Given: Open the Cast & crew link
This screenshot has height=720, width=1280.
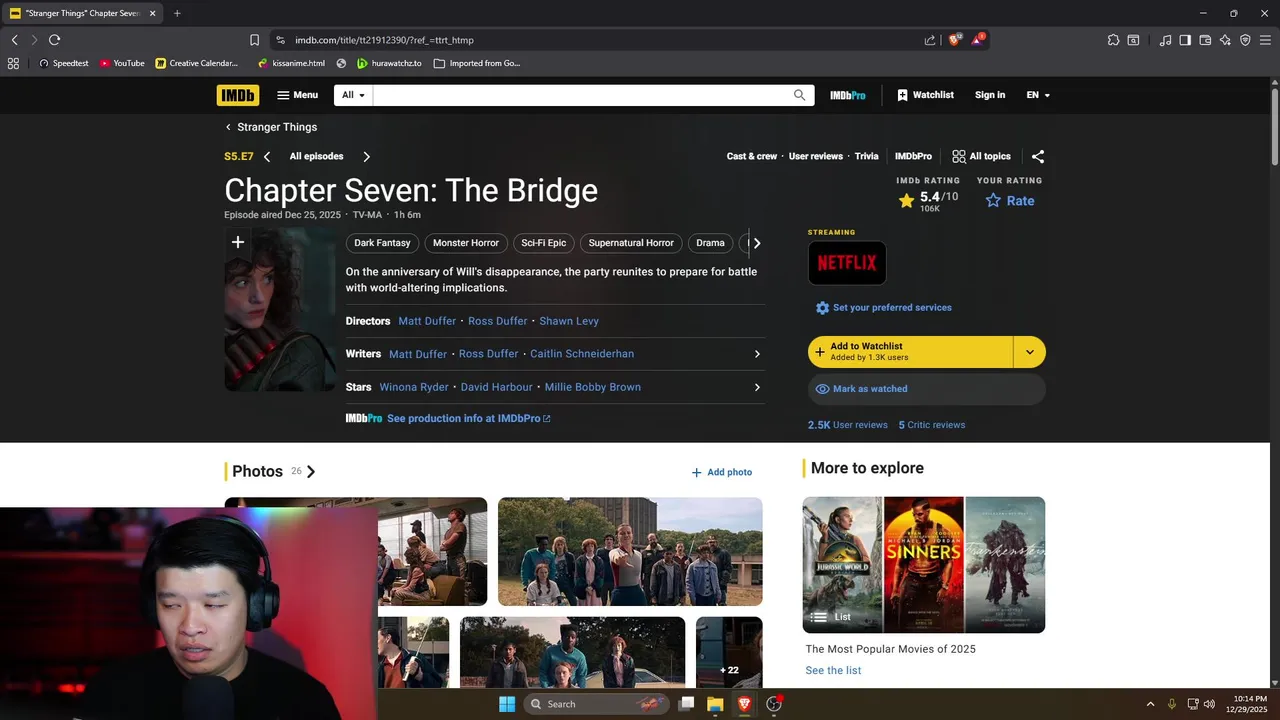Looking at the screenshot, I should (752, 156).
